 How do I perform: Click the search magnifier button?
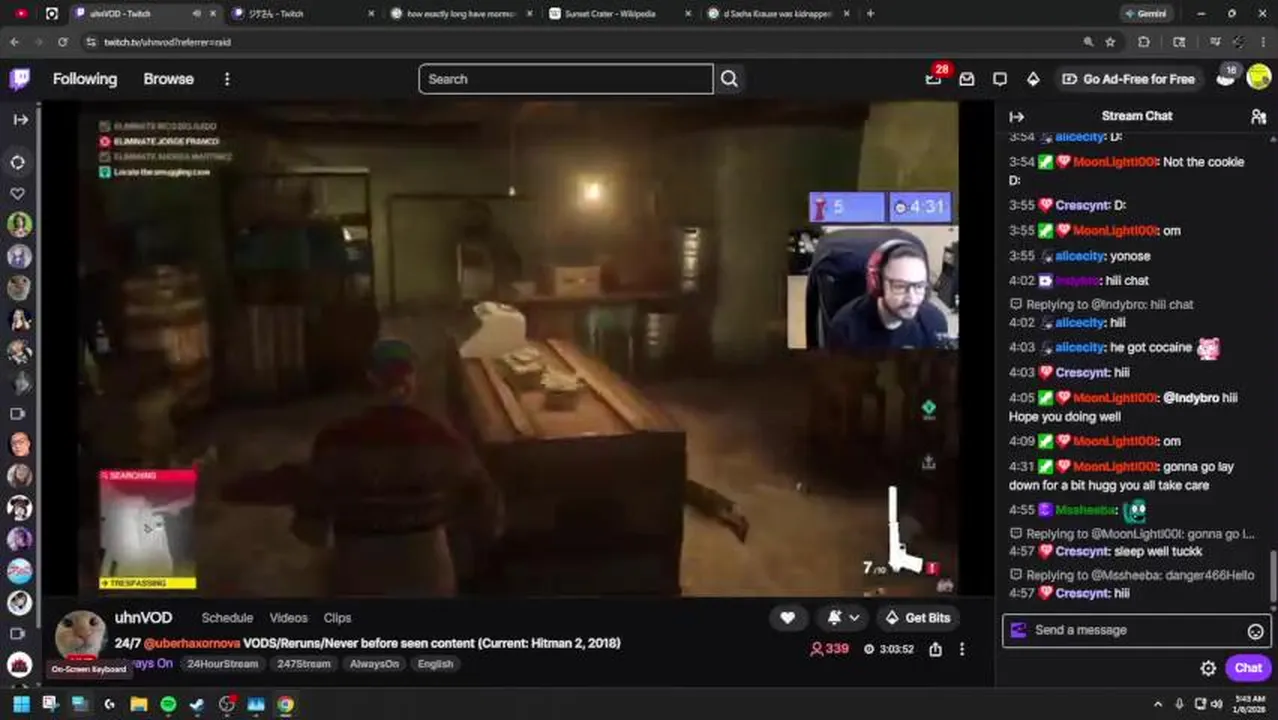(x=729, y=79)
